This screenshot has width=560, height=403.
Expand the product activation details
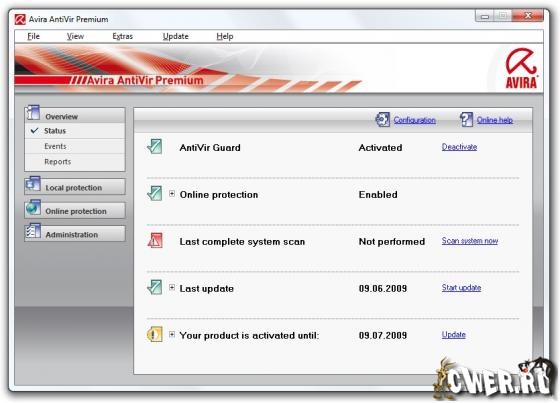point(172,334)
